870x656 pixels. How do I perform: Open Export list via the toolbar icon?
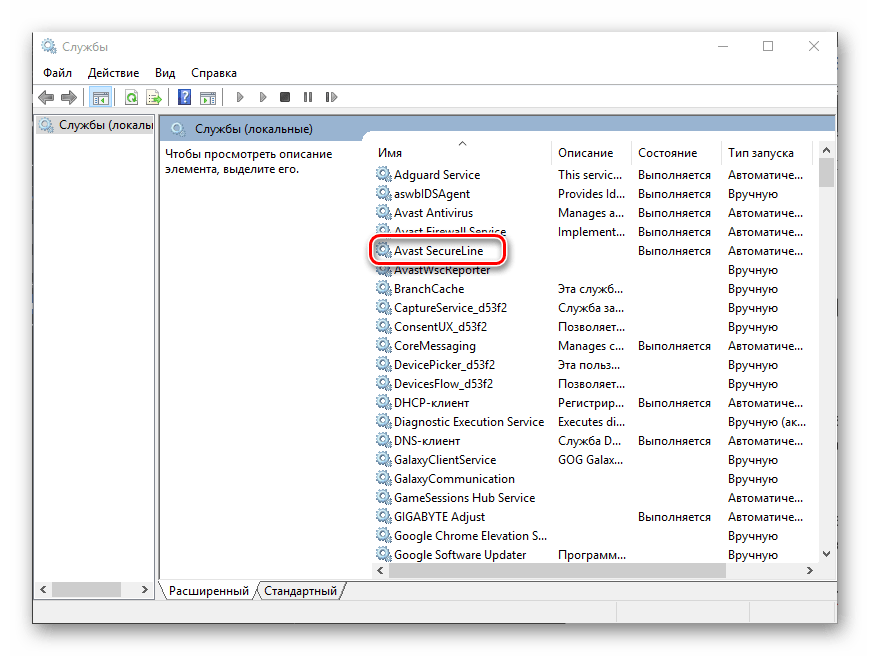pyautogui.click(x=154, y=97)
